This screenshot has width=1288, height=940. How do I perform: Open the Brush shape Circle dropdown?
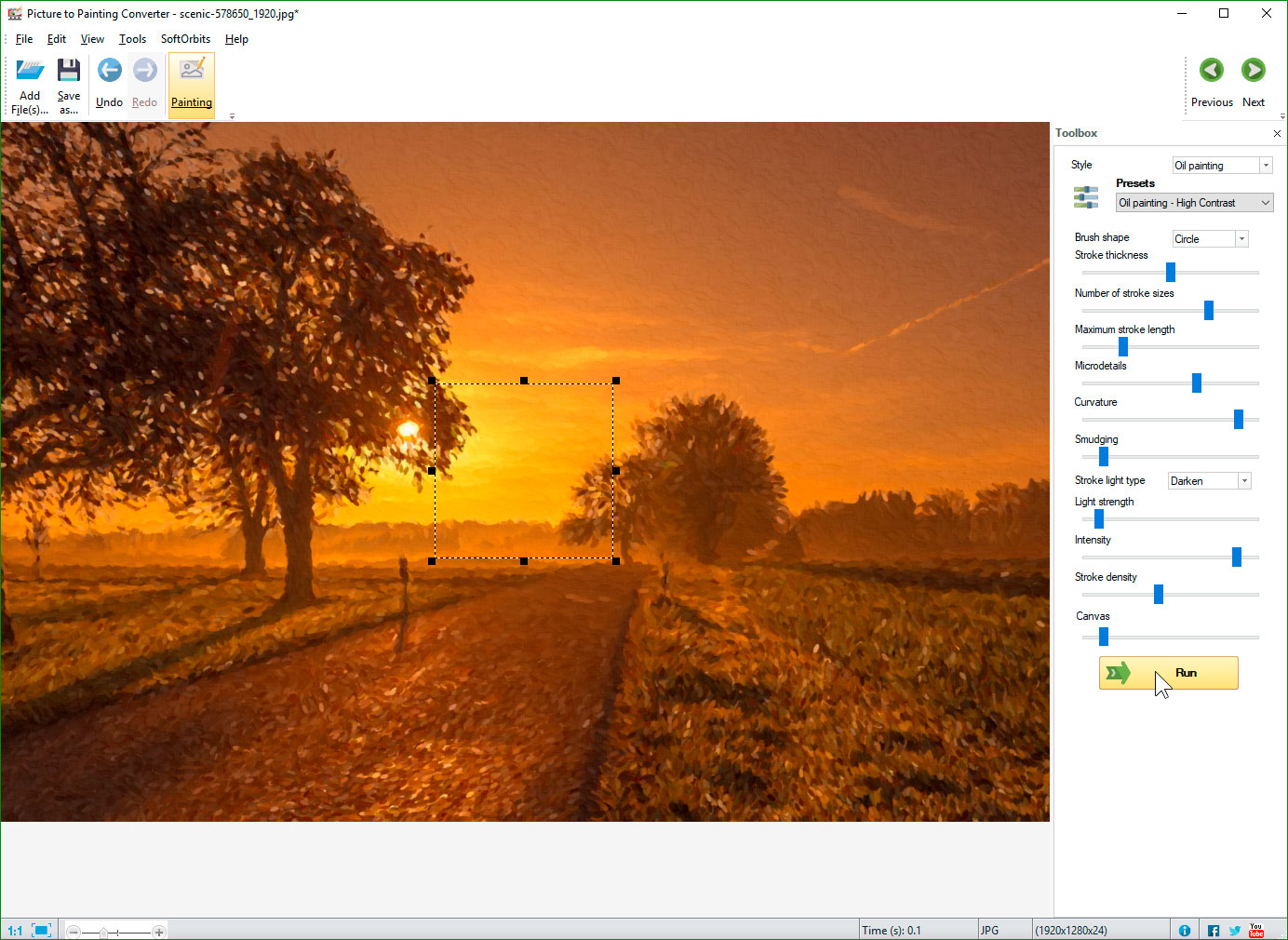point(1210,239)
